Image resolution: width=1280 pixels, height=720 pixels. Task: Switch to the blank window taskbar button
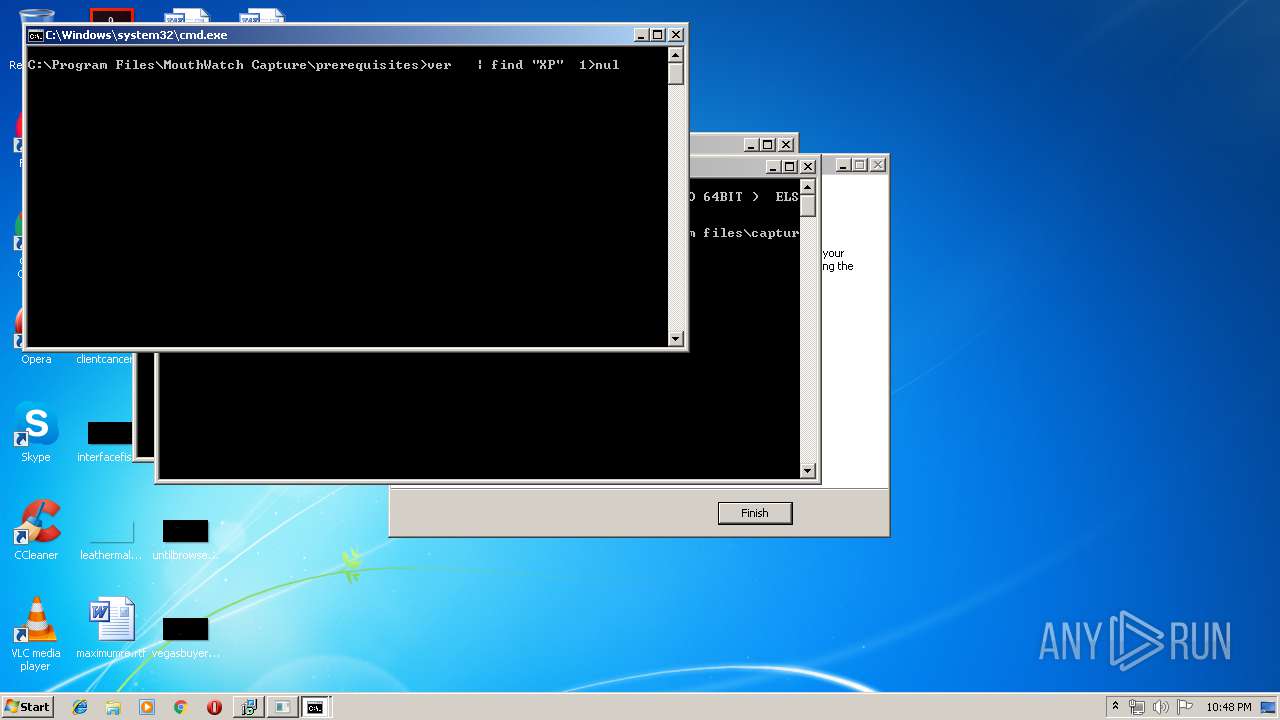[282, 707]
